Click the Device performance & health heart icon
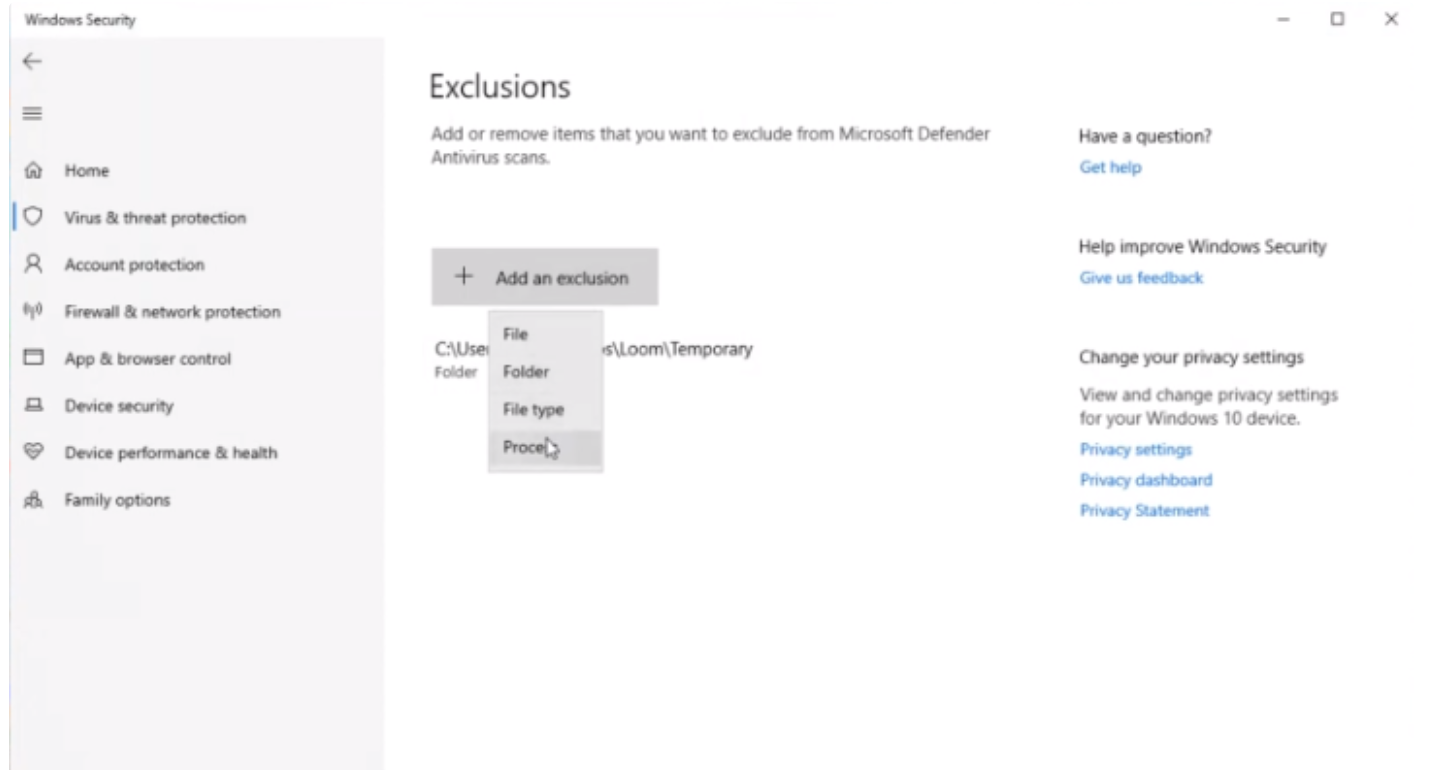The image size is (1452, 770). (x=33, y=452)
